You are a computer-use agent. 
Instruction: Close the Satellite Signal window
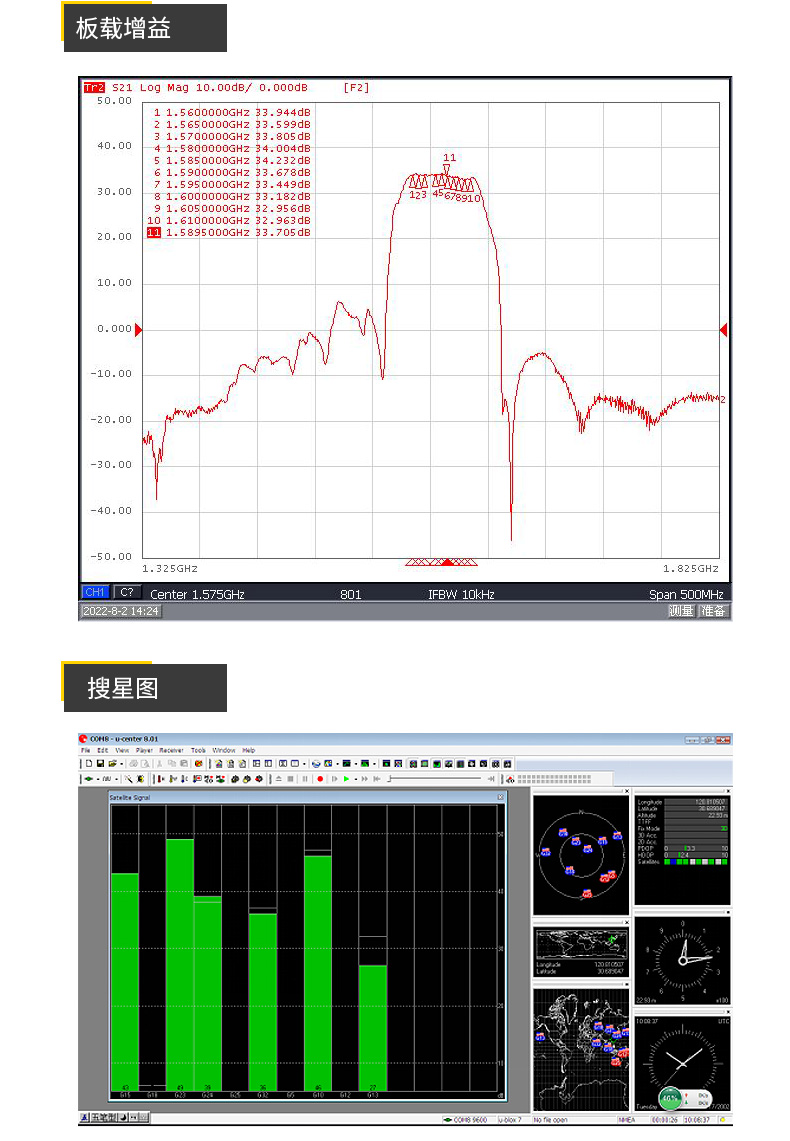click(500, 797)
